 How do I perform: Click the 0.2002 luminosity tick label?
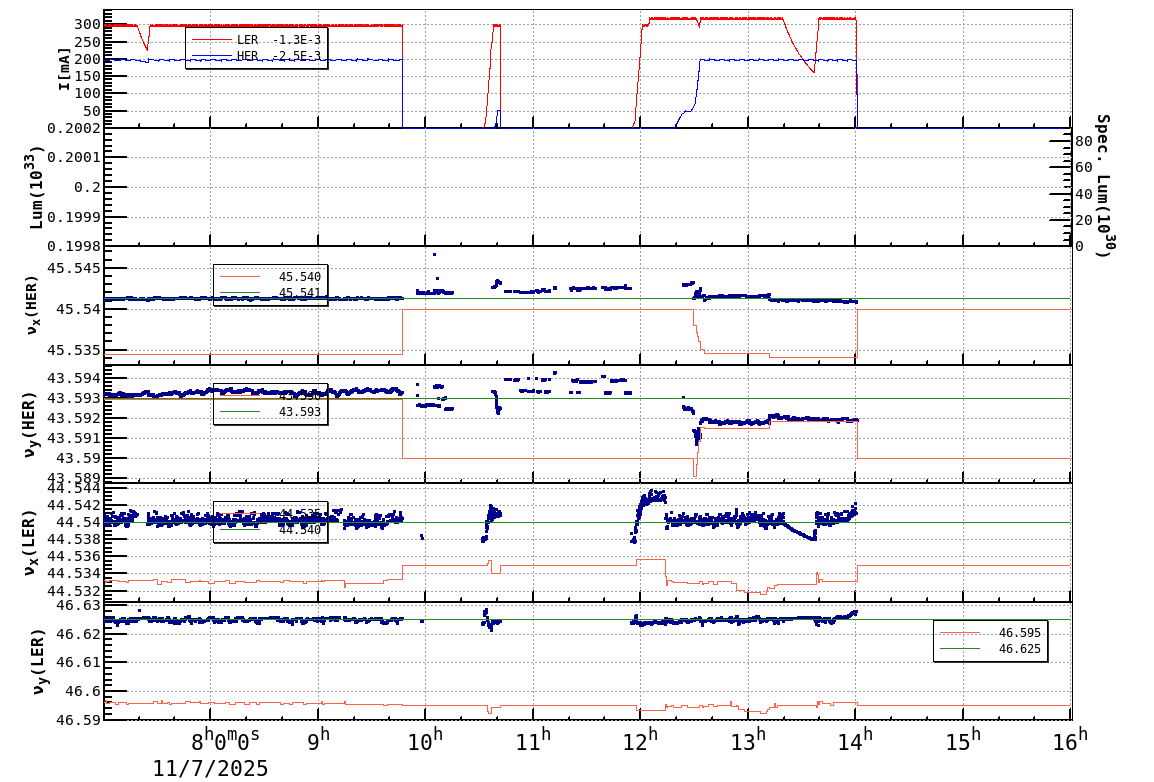tap(74, 127)
